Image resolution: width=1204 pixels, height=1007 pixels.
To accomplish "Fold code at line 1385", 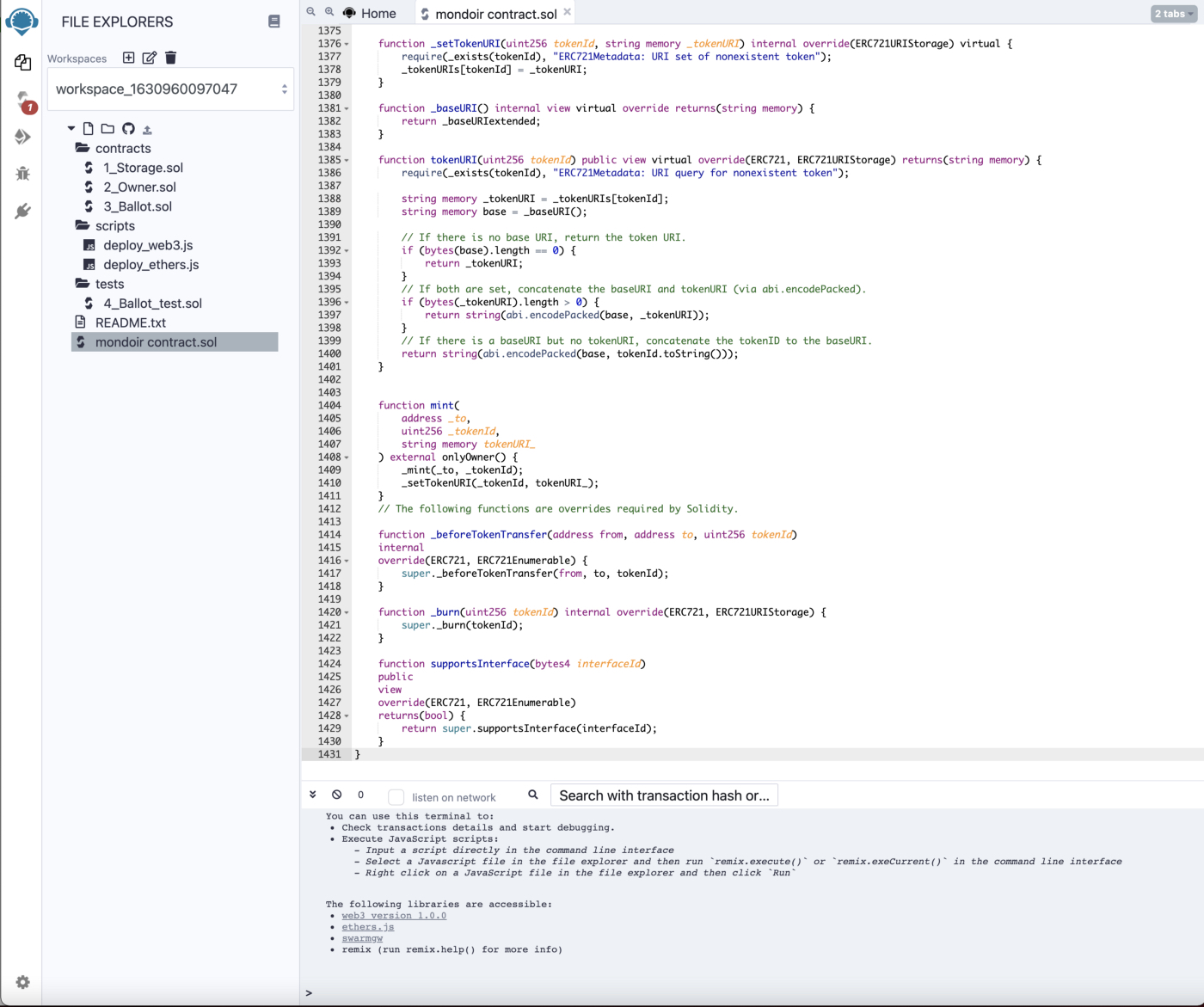I will (347, 160).
